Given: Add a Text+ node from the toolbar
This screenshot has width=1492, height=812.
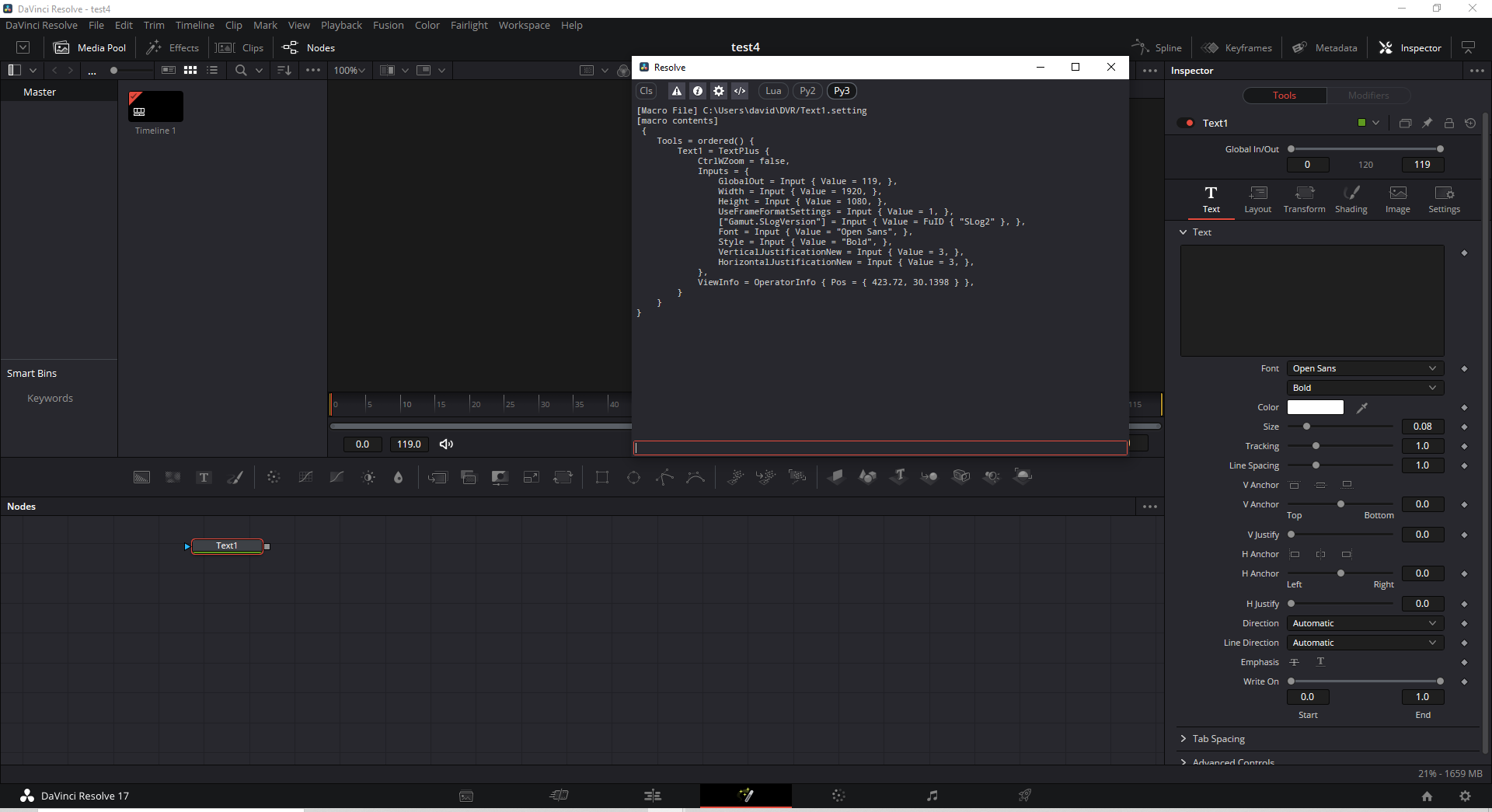Looking at the screenshot, I should (x=204, y=477).
